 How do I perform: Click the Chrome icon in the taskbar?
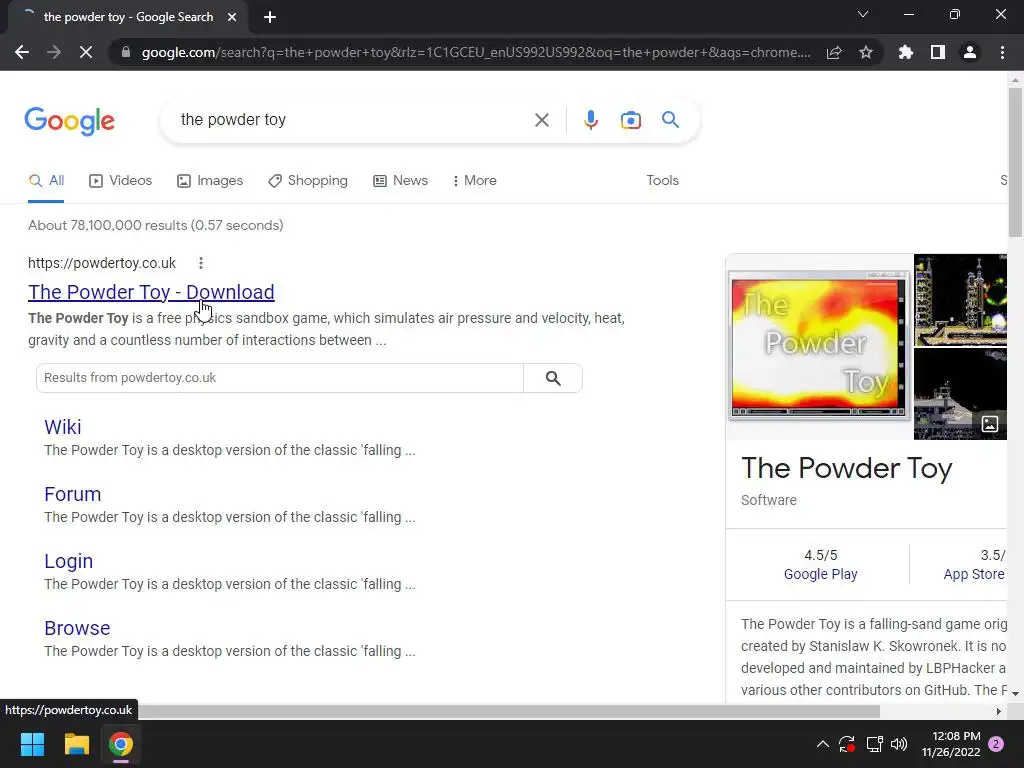pyautogui.click(x=121, y=744)
